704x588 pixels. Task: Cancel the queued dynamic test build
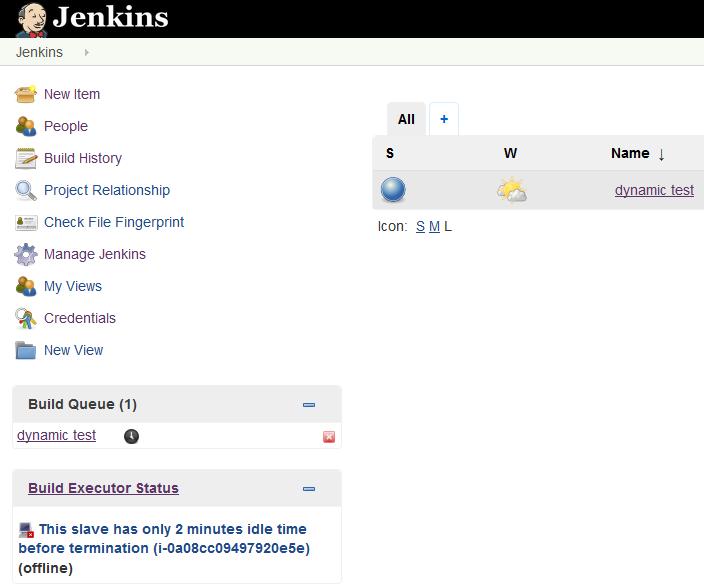[x=329, y=437]
